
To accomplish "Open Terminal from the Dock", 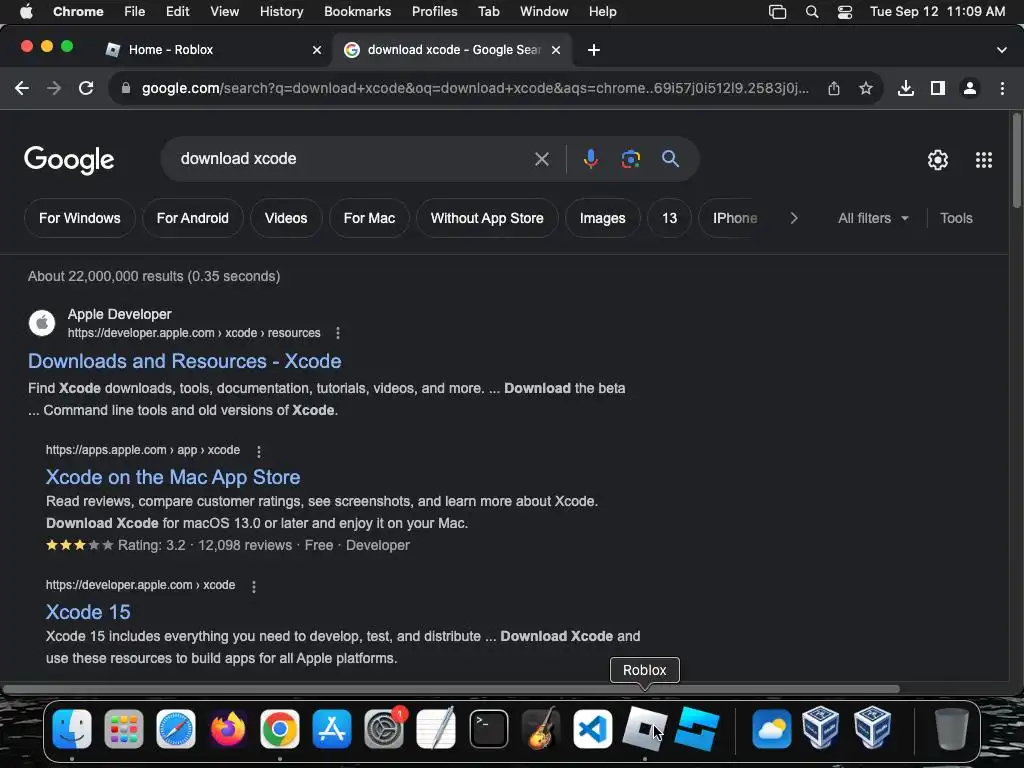I will click(488, 729).
